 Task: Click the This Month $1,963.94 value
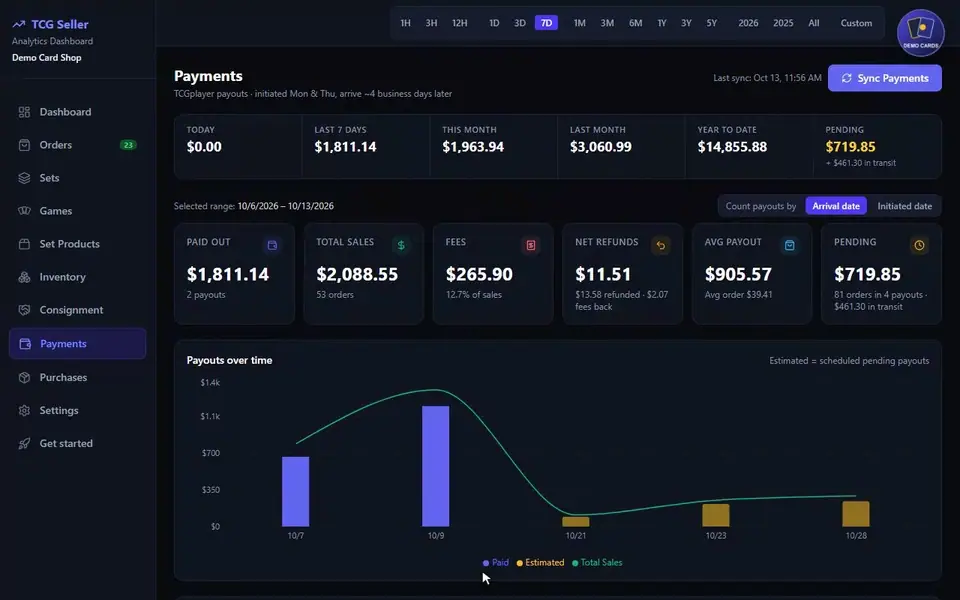[x=473, y=147]
